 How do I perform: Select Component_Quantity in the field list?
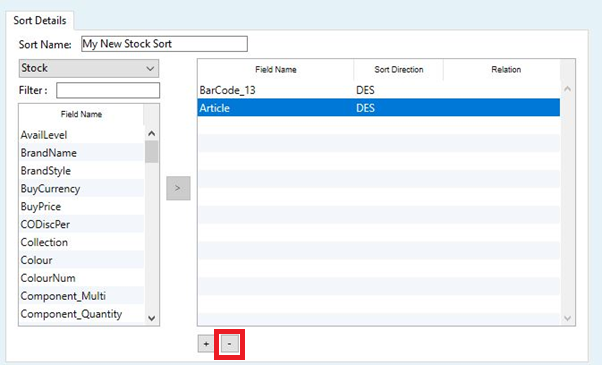coord(81,314)
